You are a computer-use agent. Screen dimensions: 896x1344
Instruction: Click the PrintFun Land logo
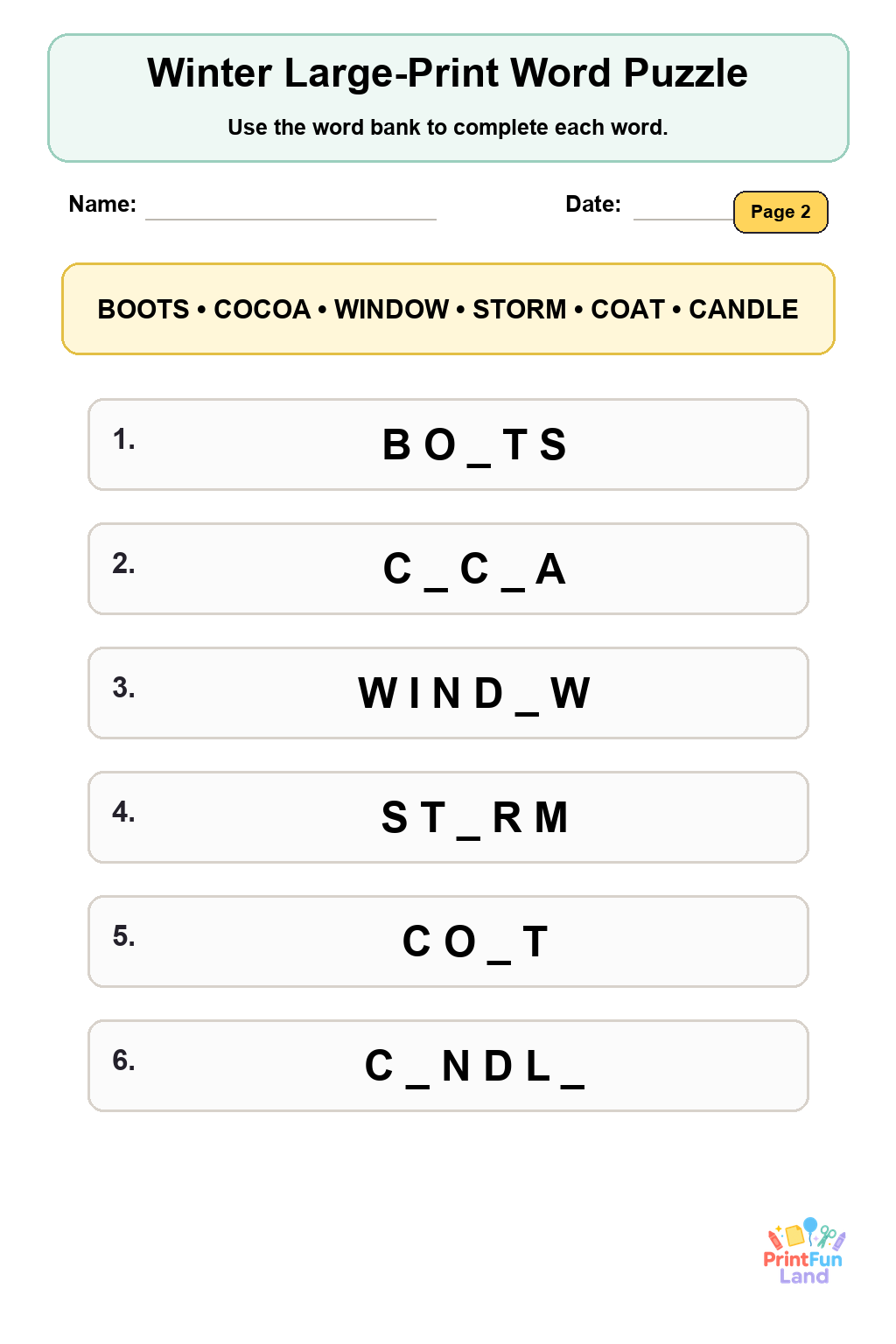pyautogui.click(x=803, y=1251)
